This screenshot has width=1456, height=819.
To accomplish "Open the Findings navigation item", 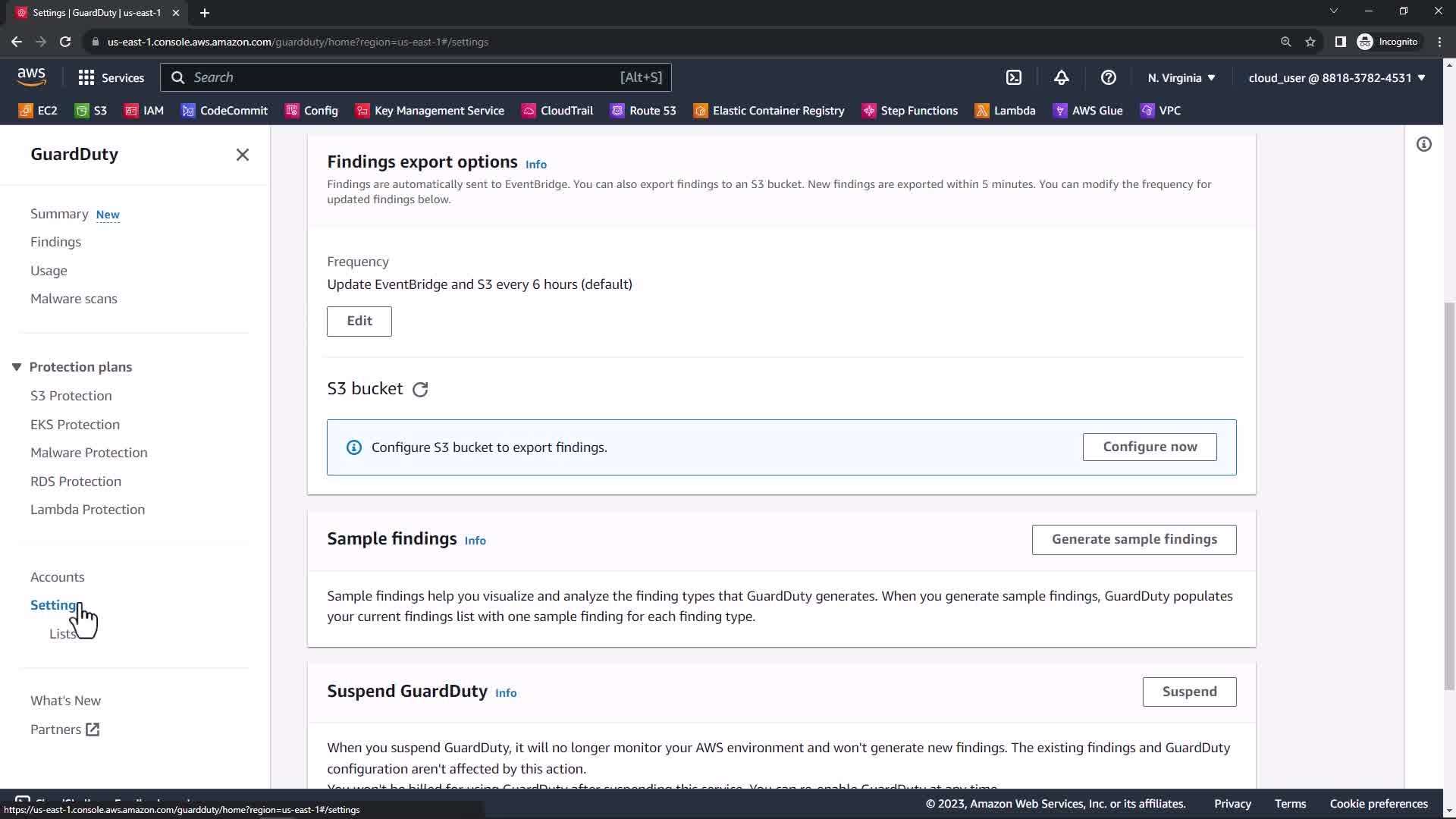I will (x=55, y=242).
